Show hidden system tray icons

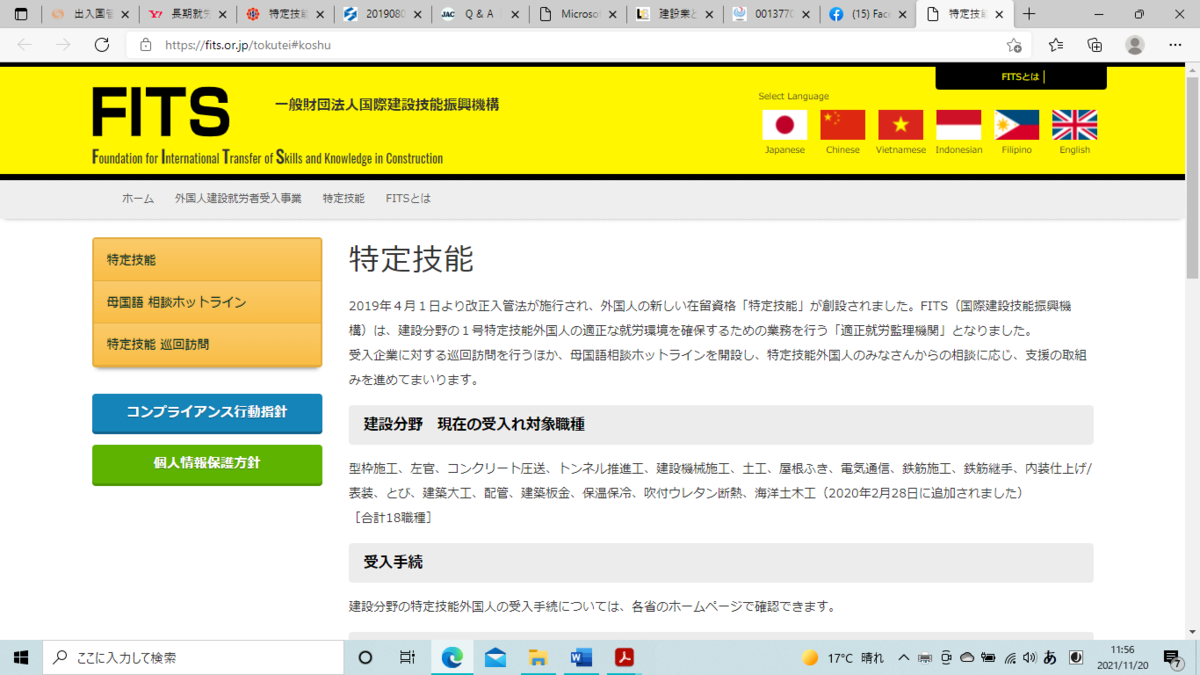[904, 658]
